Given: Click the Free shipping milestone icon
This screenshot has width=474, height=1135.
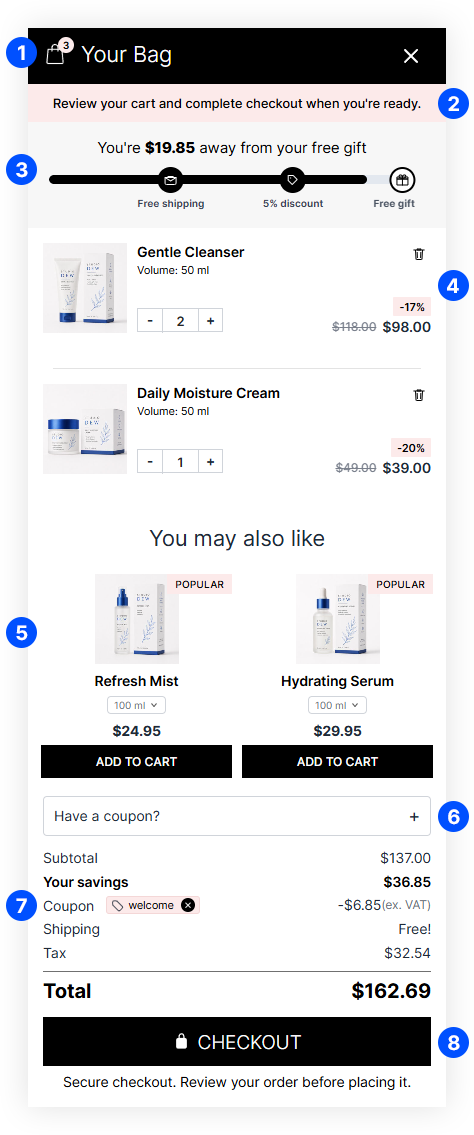Looking at the screenshot, I should 171,180.
